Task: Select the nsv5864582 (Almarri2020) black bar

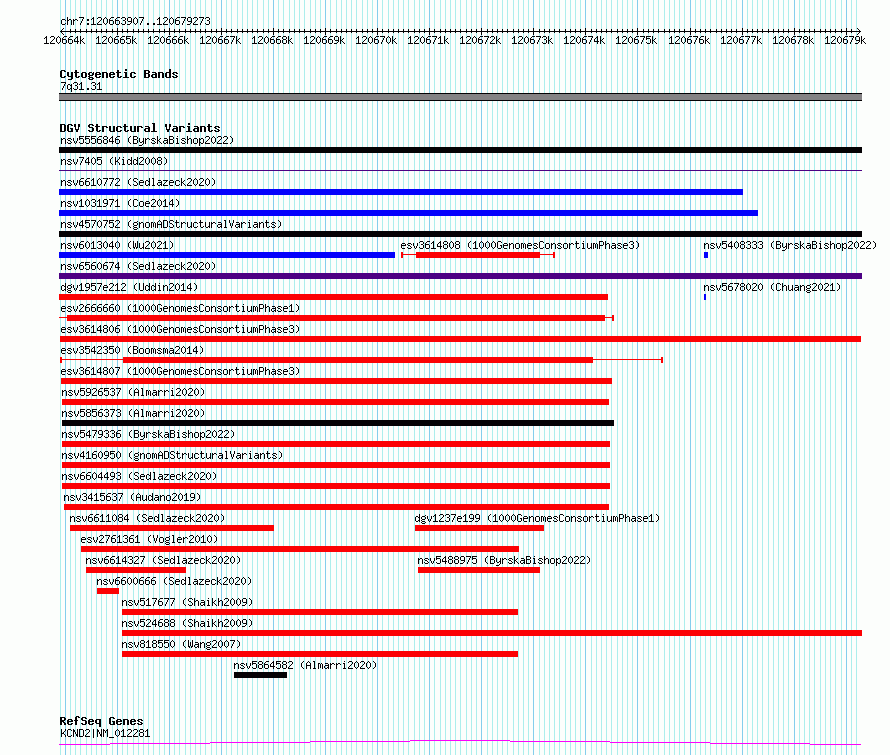Action: (x=261, y=676)
